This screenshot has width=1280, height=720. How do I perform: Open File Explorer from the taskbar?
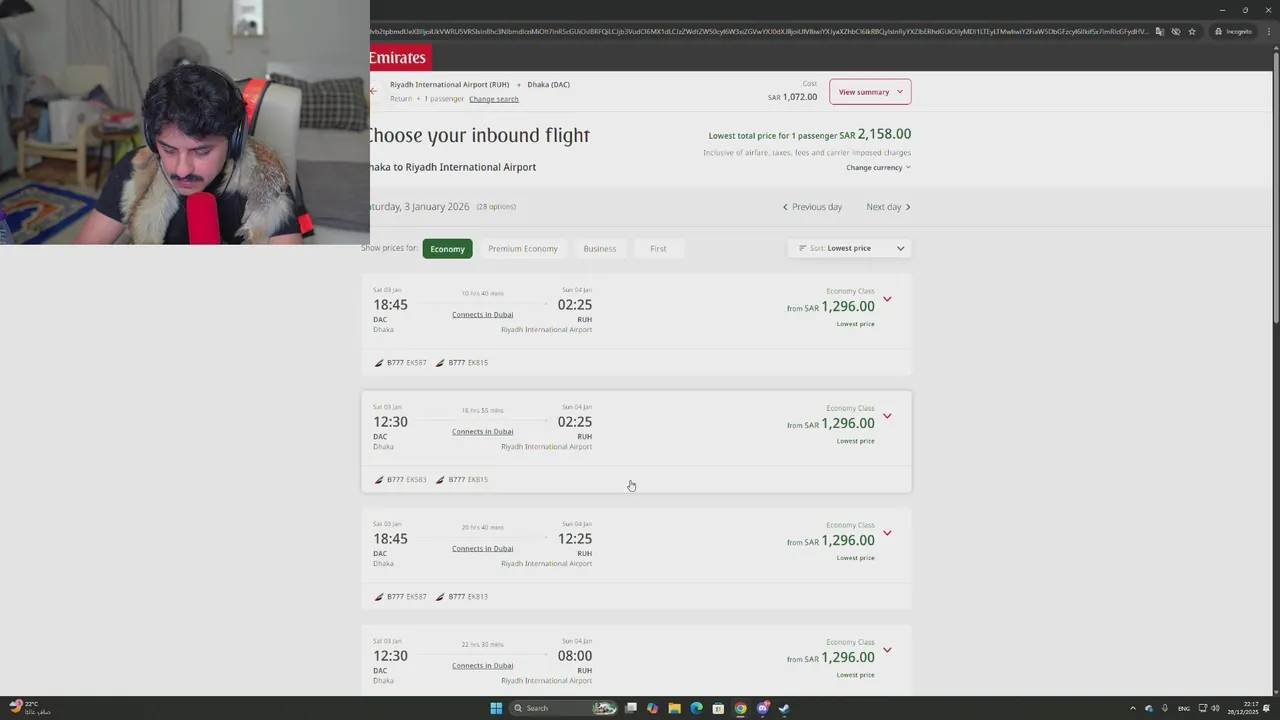tap(675, 708)
